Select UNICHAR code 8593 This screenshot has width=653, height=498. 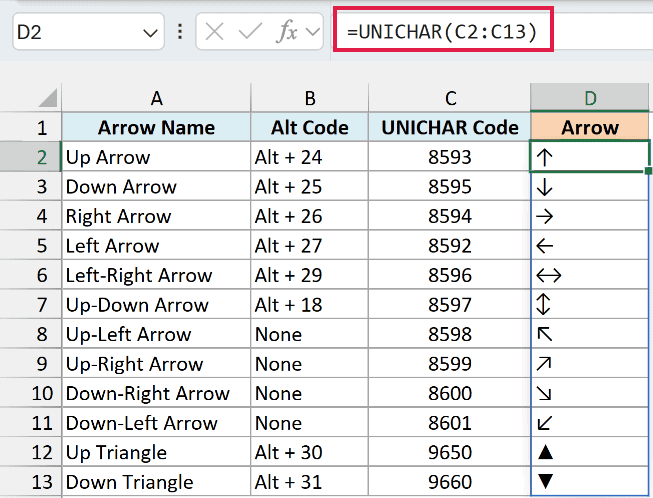[449, 157]
